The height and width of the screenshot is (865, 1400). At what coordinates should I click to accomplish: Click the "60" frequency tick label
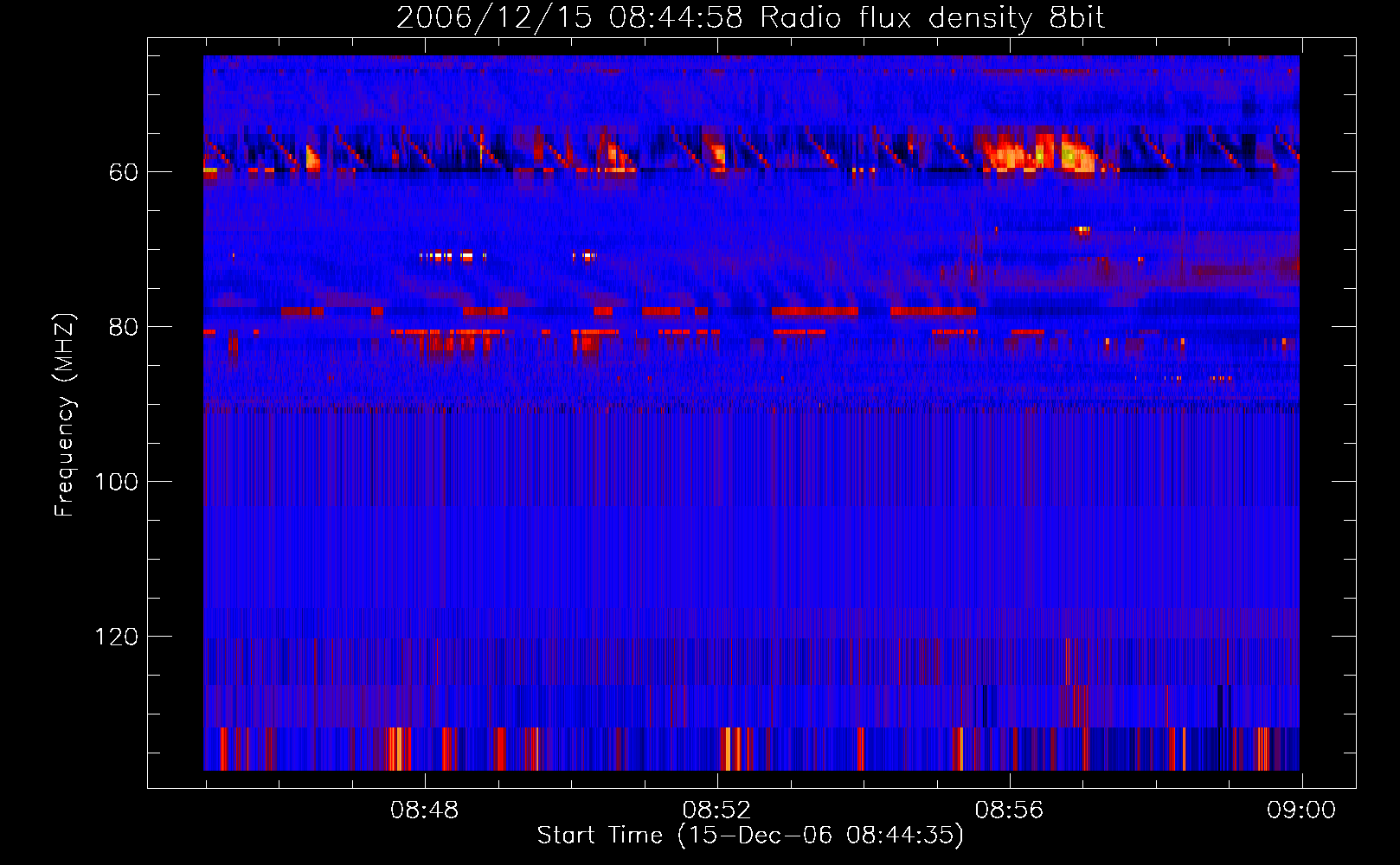pos(124,172)
